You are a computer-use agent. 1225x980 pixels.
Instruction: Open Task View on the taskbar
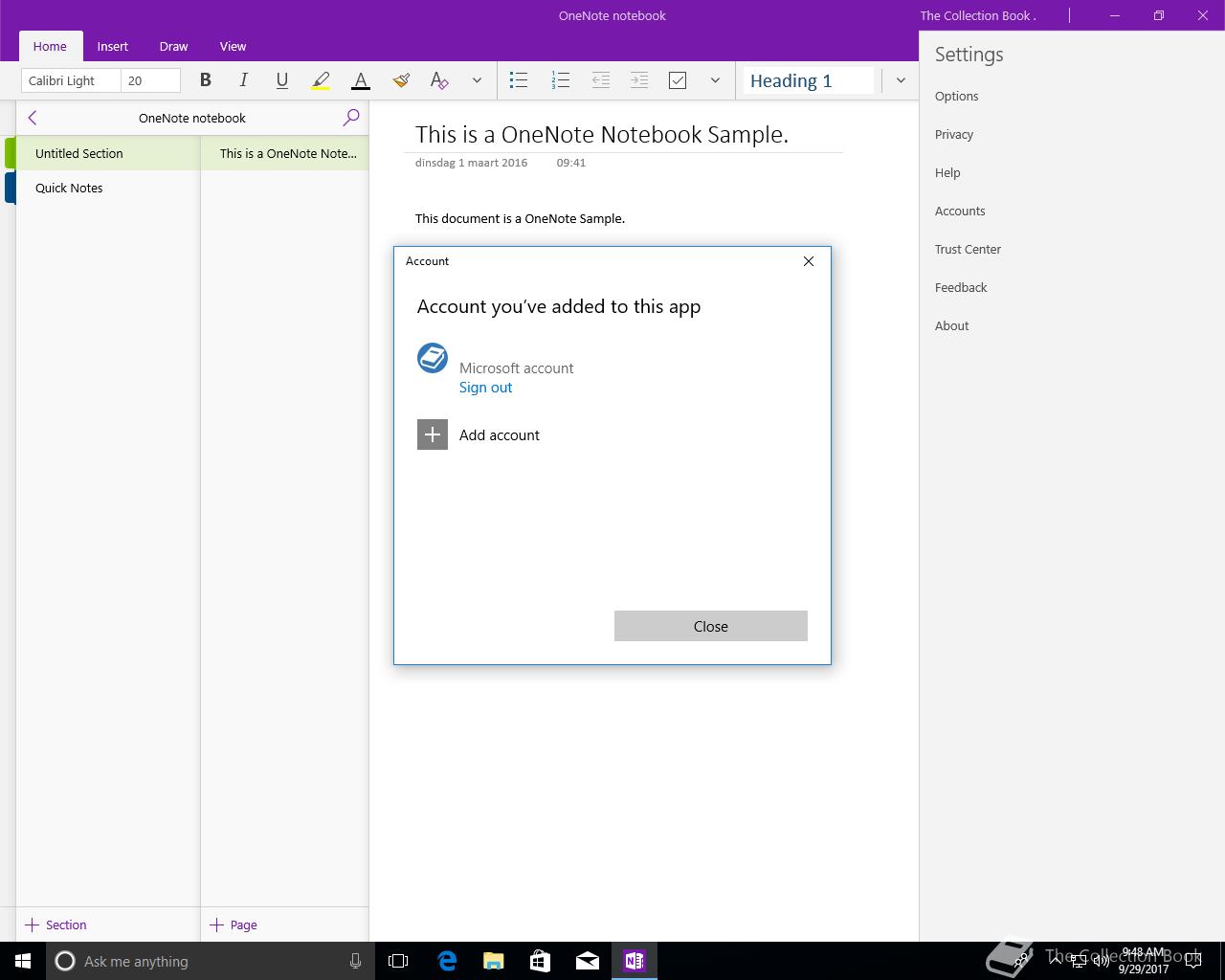point(398,961)
